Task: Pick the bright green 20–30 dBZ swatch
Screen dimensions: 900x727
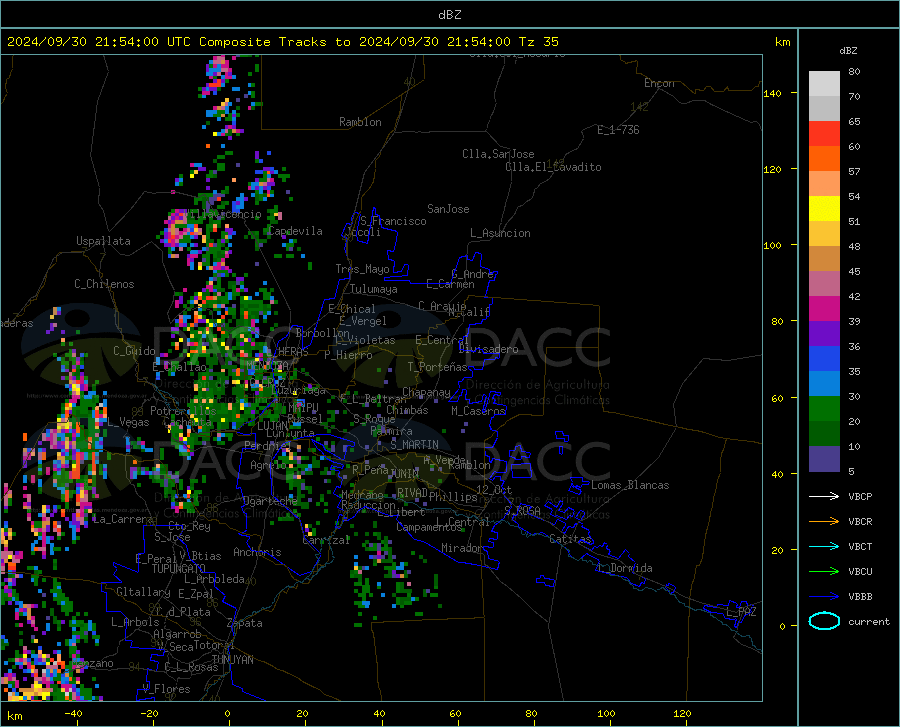Action: (824, 409)
